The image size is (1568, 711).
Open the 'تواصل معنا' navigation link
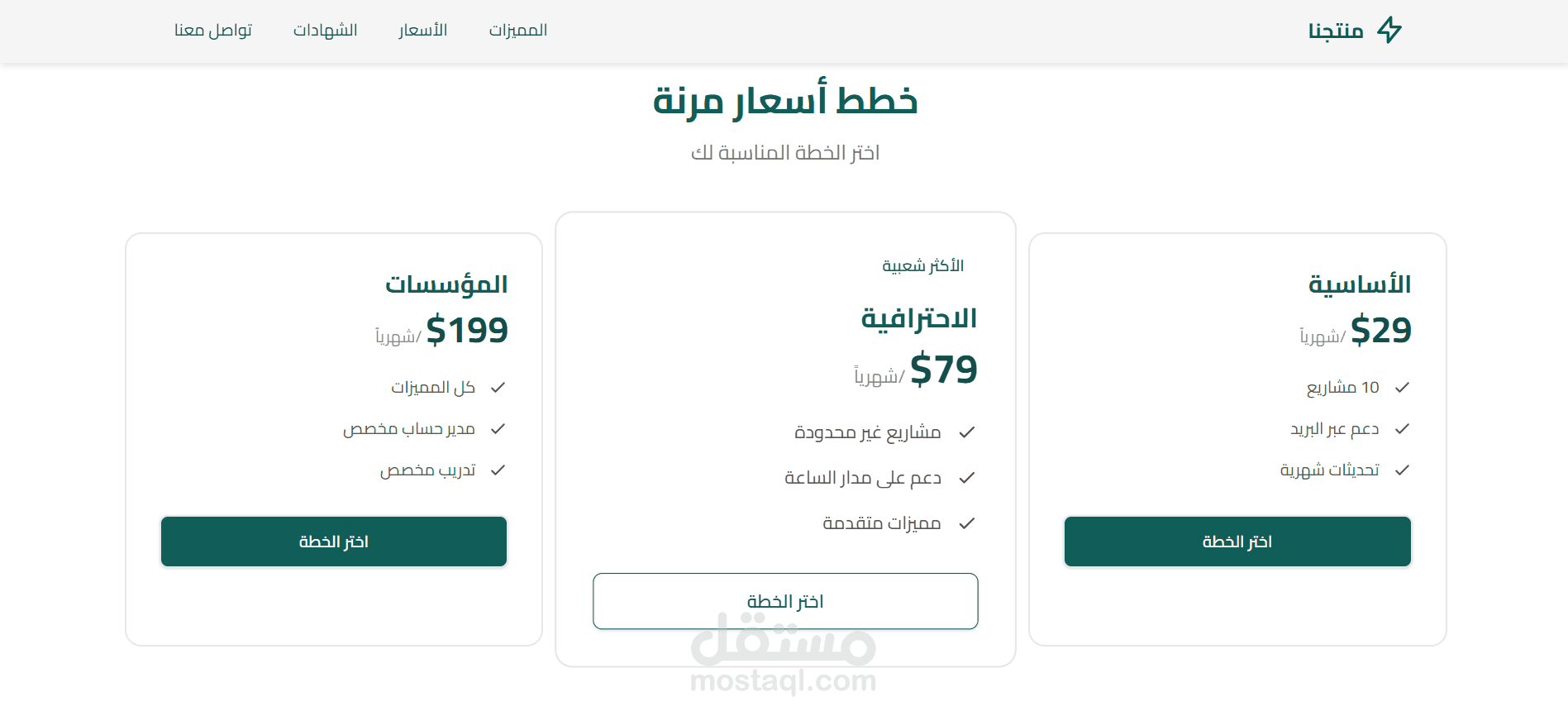(212, 30)
